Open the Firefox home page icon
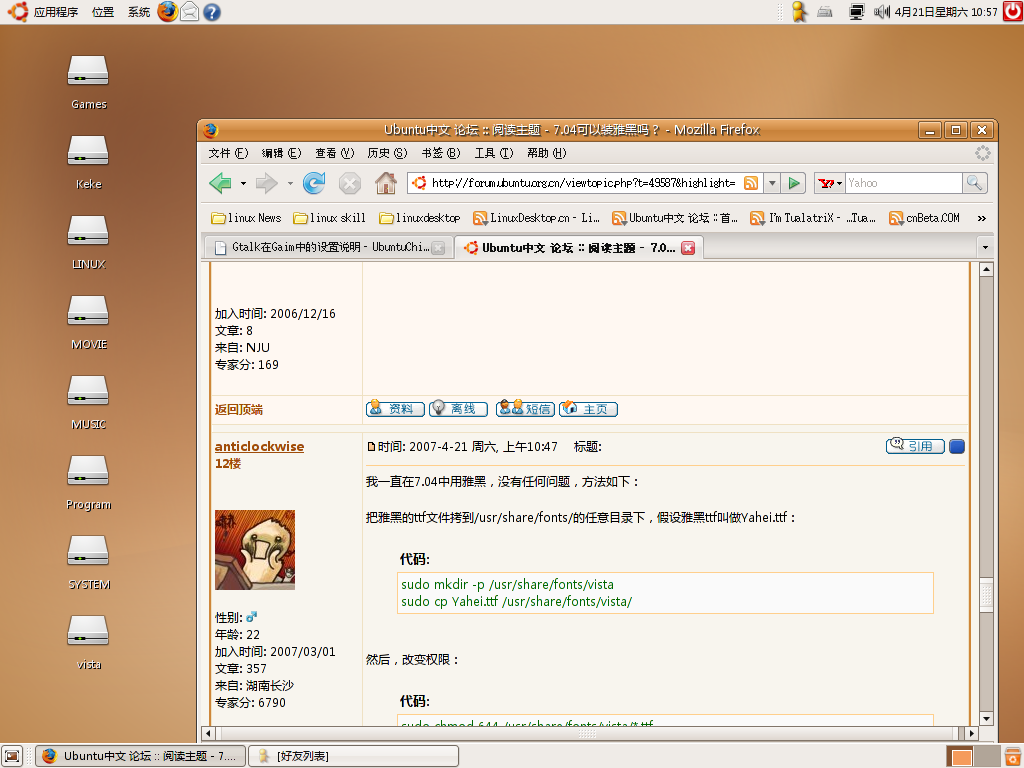 point(386,183)
